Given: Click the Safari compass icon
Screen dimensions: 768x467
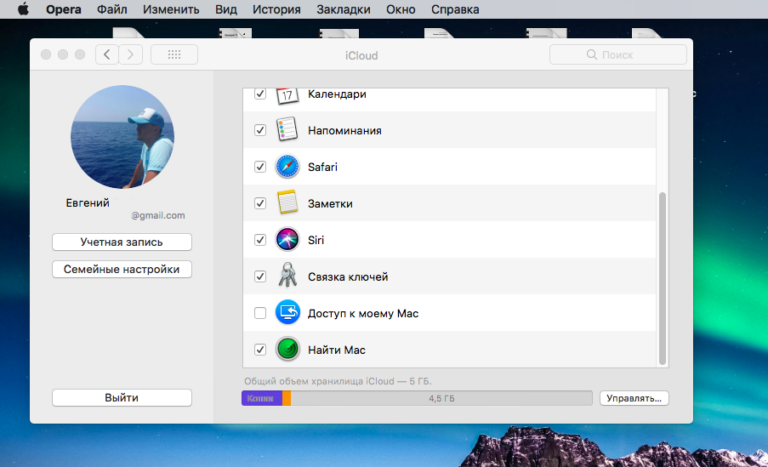Looking at the screenshot, I should pos(287,167).
